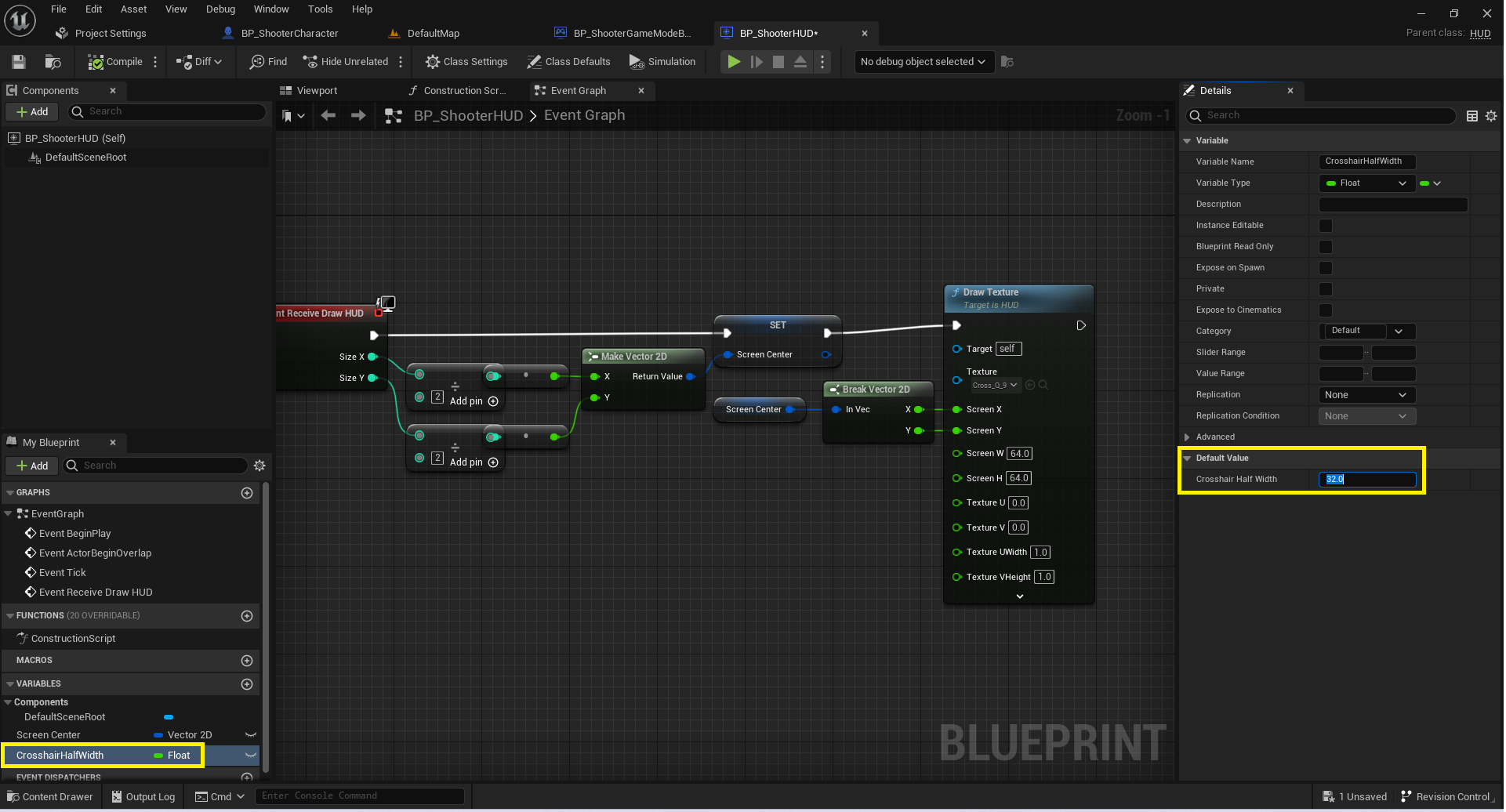1506x812 pixels.
Task: Open Class Defaults
Action: [x=569, y=62]
